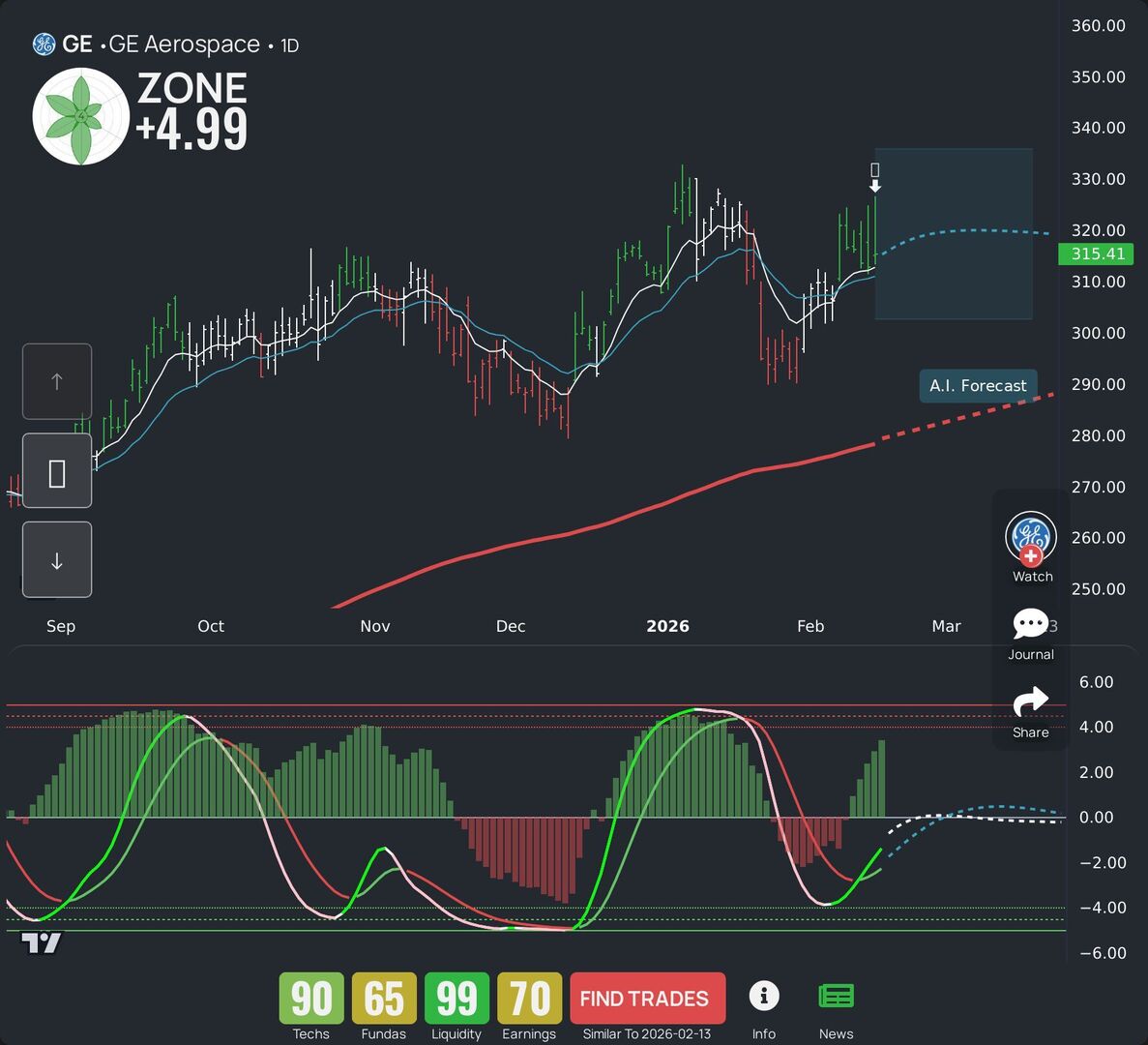The image size is (1148, 1045).
Task: Click the 1D timeframe label
Action: [290, 45]
